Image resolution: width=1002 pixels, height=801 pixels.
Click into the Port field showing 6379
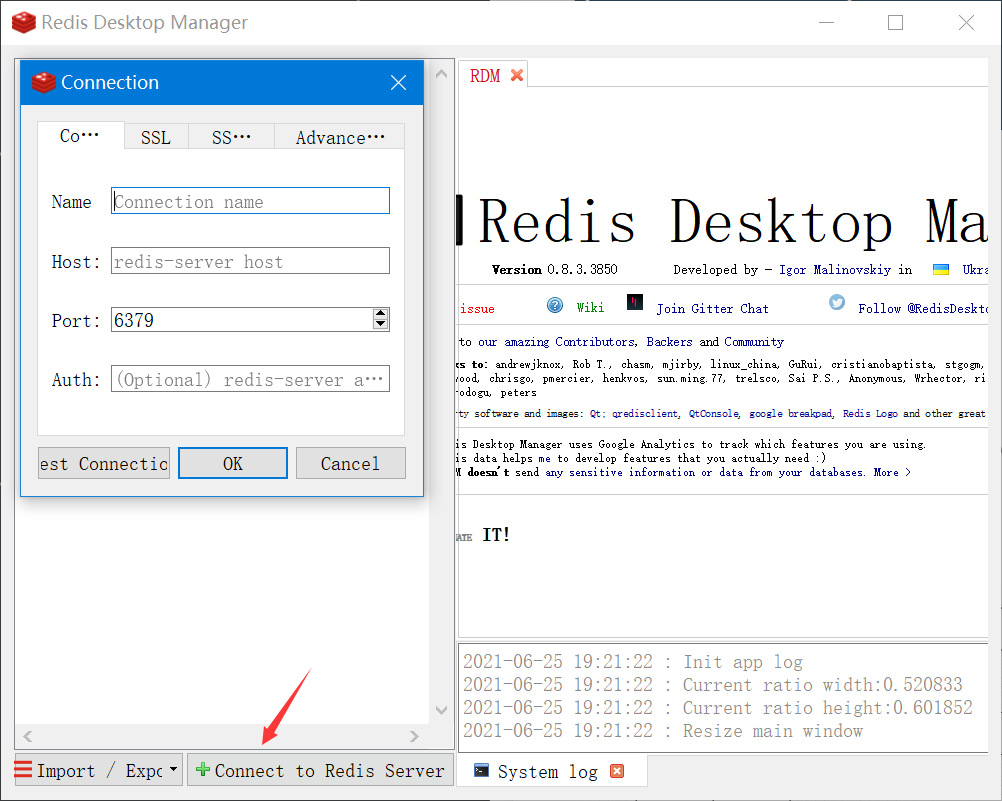click(242, 320)
